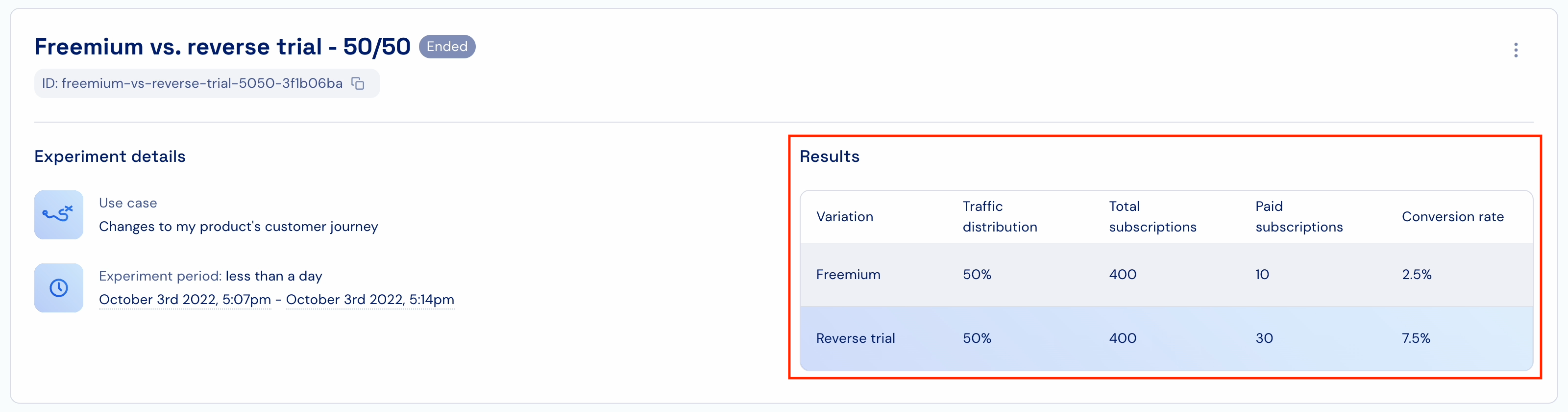Click the Freemium 2.5% conversion rate
This screenshot has width=1568, height=412.
1417,275
